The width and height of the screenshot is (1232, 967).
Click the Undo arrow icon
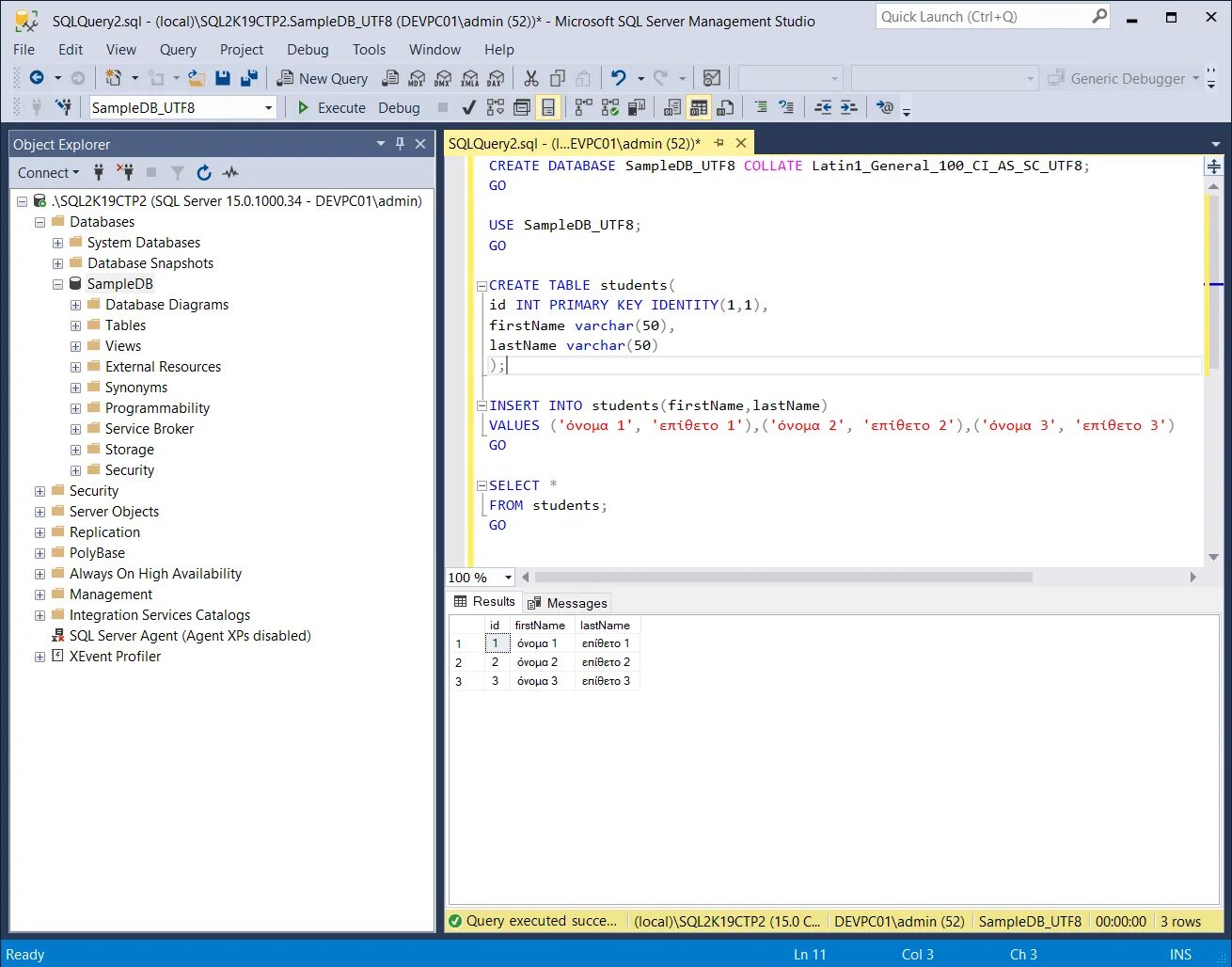pyautogui.click(x=618, y=78)
